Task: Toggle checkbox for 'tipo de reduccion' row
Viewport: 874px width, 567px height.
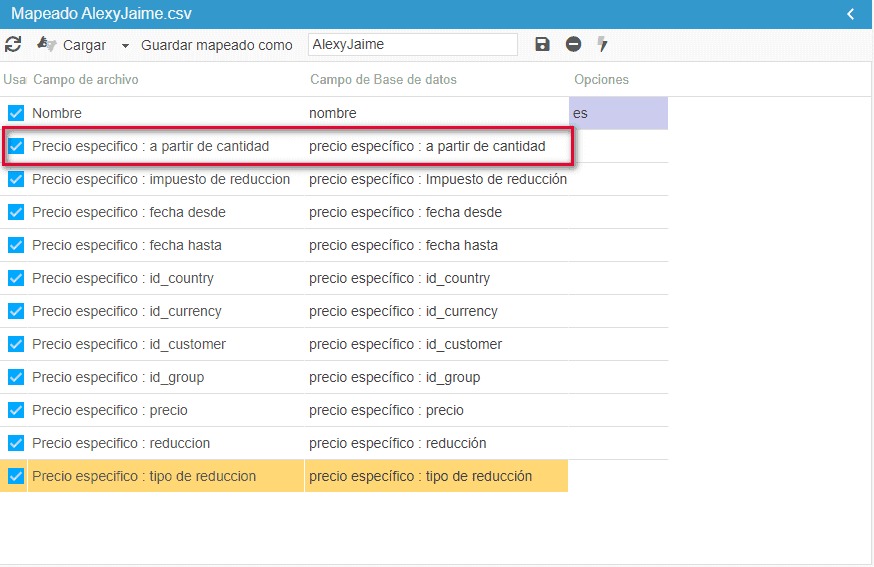Action: click(16, 476)
